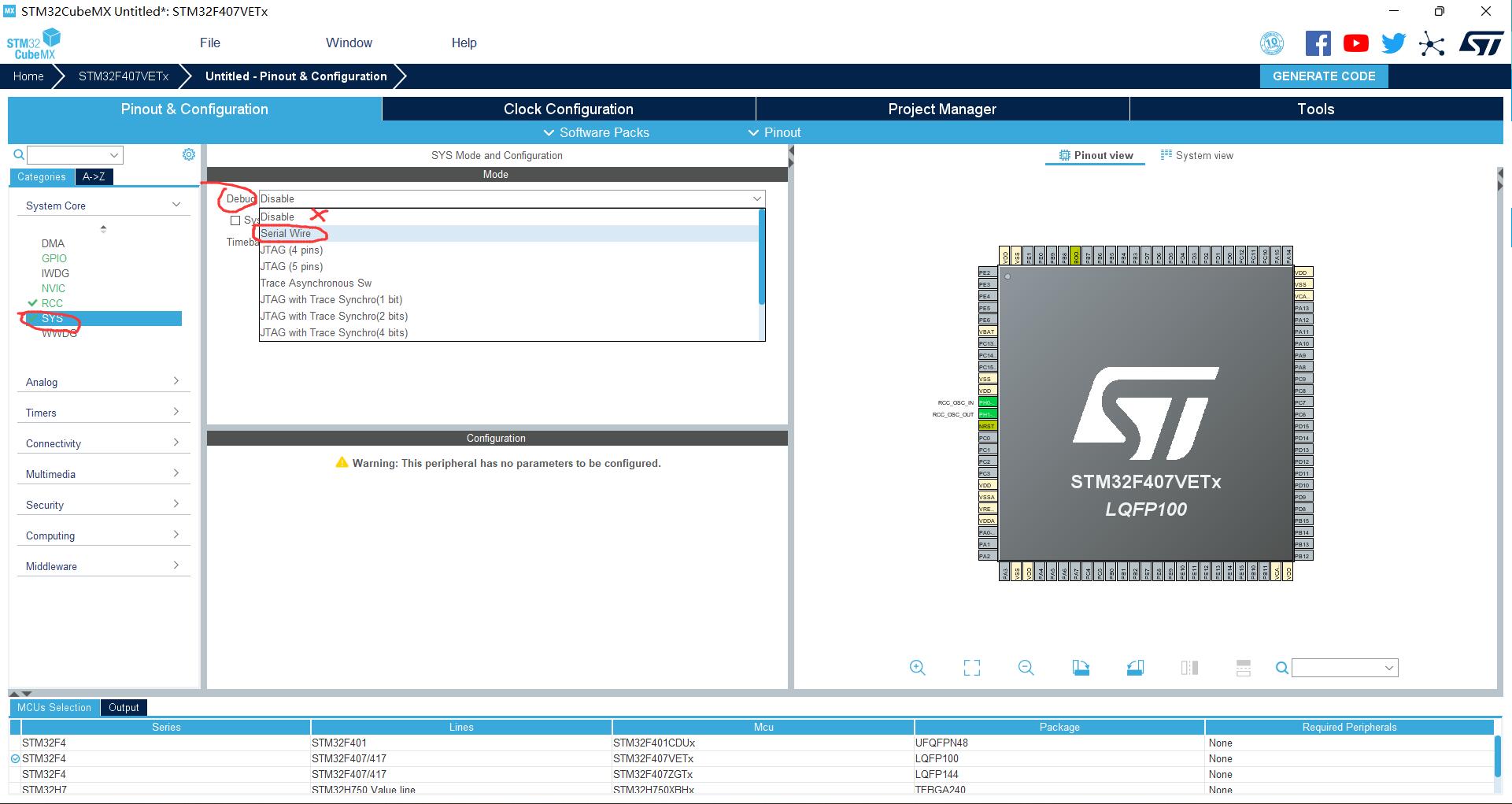Screen dimensions: 1512x804
Task: Navigate to Home via the breadcrumb
Action: point(28,76)
